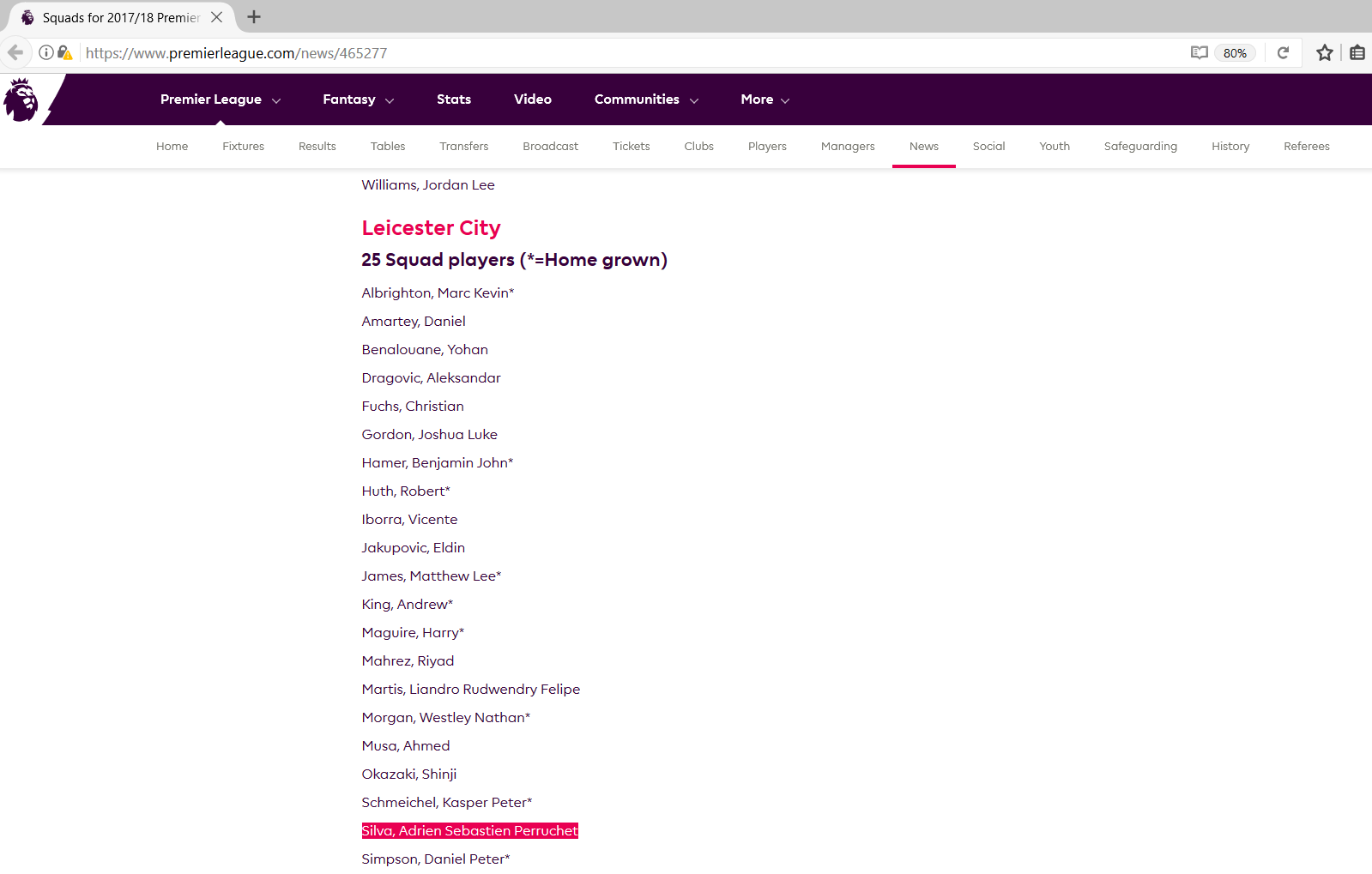Open the Broadcast page
Screen dimensions: 1372x874
tap(551, 147)
